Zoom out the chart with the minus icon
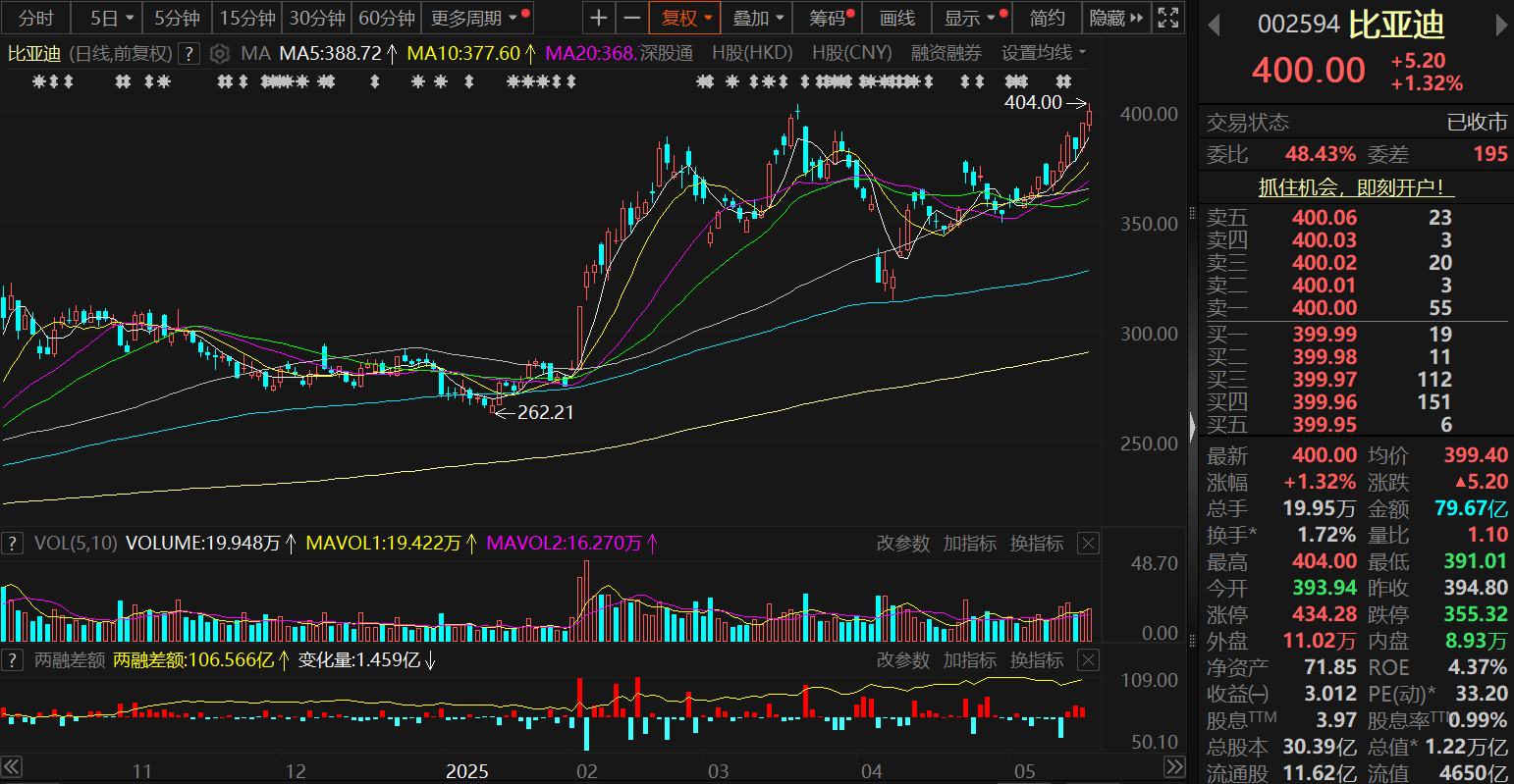Screen dimensions: 1514x784 point(631,18)
